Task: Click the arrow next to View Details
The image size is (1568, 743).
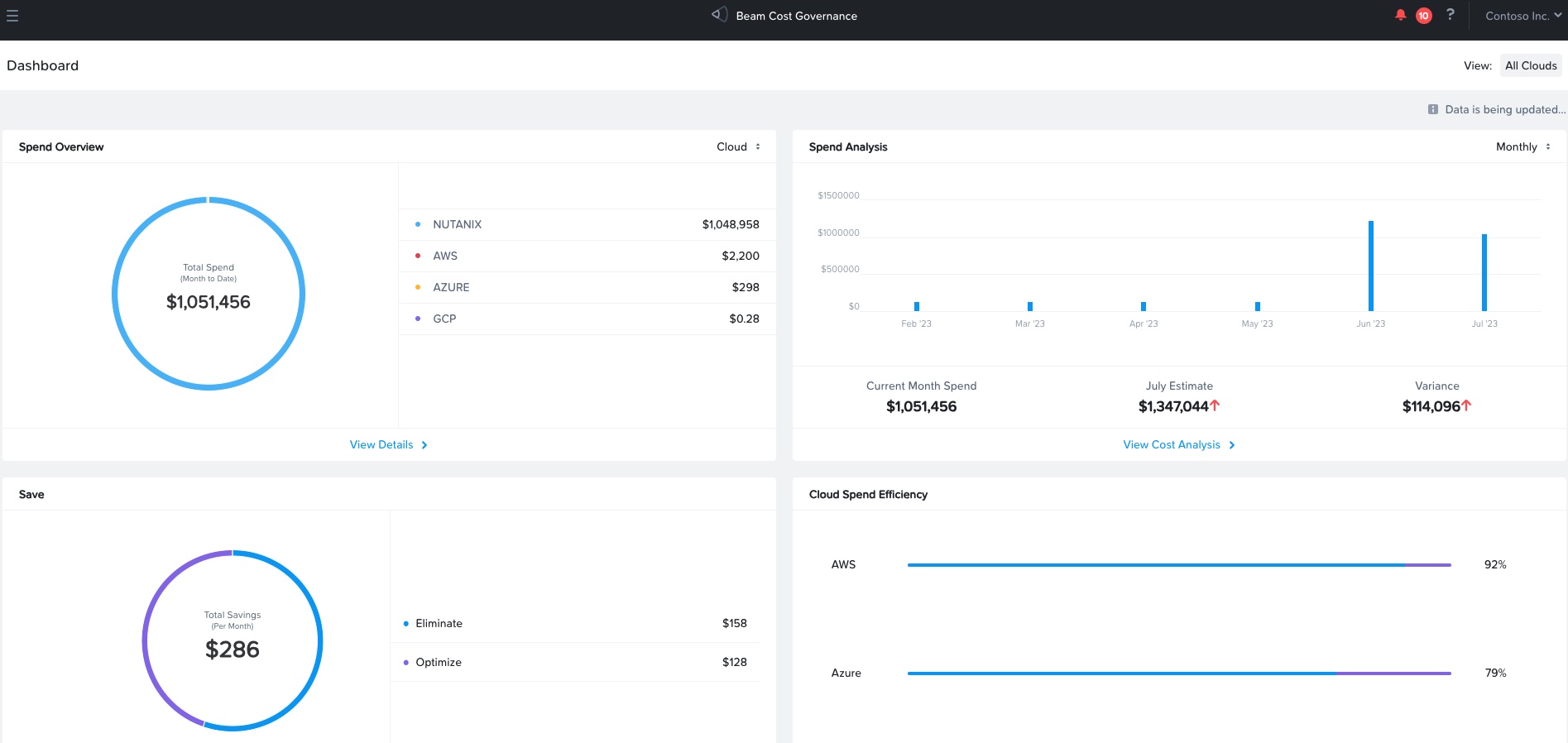Action: (424, 445)
